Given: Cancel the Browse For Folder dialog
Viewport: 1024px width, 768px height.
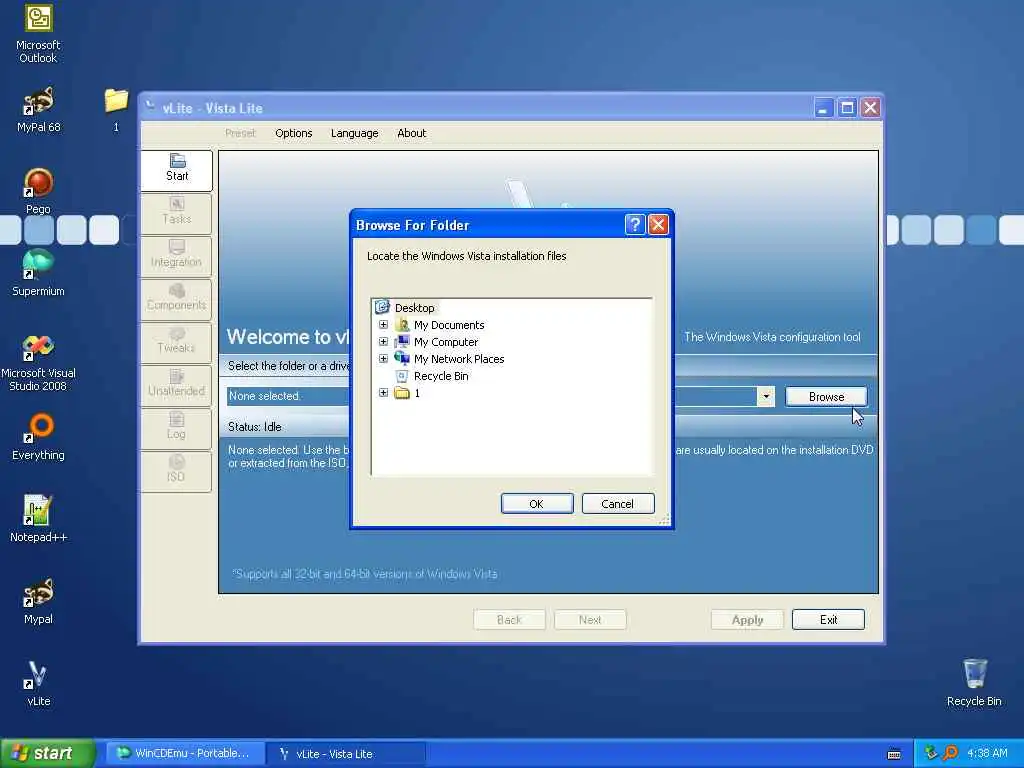Looking at the screenshot, I should tap(618, 504).
